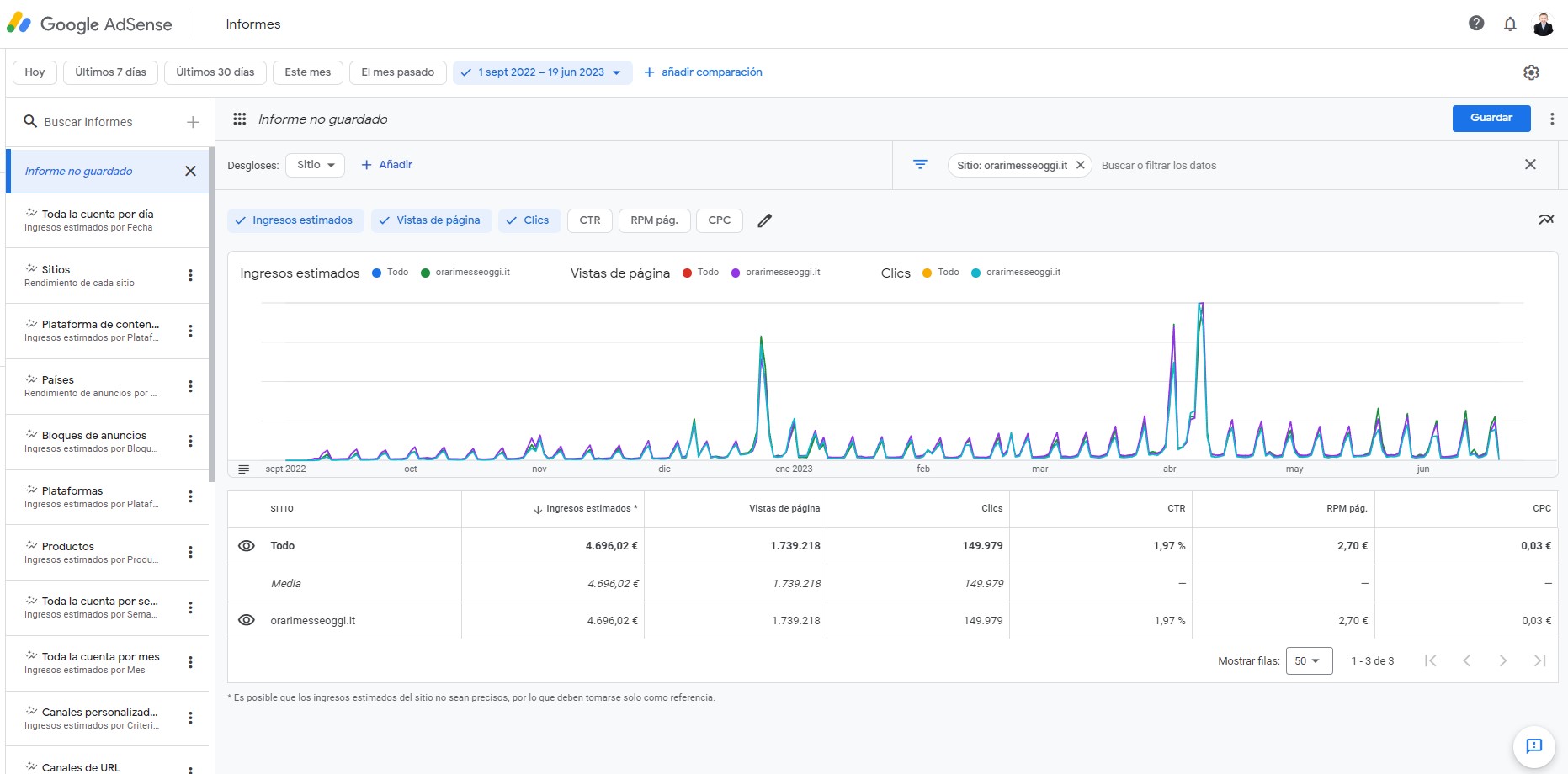Open feedback icon at bottom right
The width and height of the screenshot is (1568, 774).
(x=1533, y=746)
